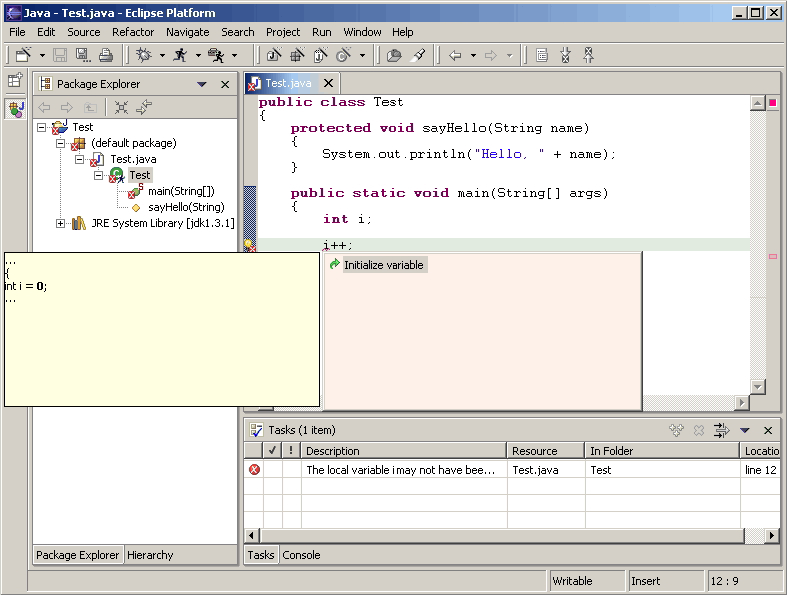
Task: Collapse the Test class tree node
Action: (x=98, y=176)
